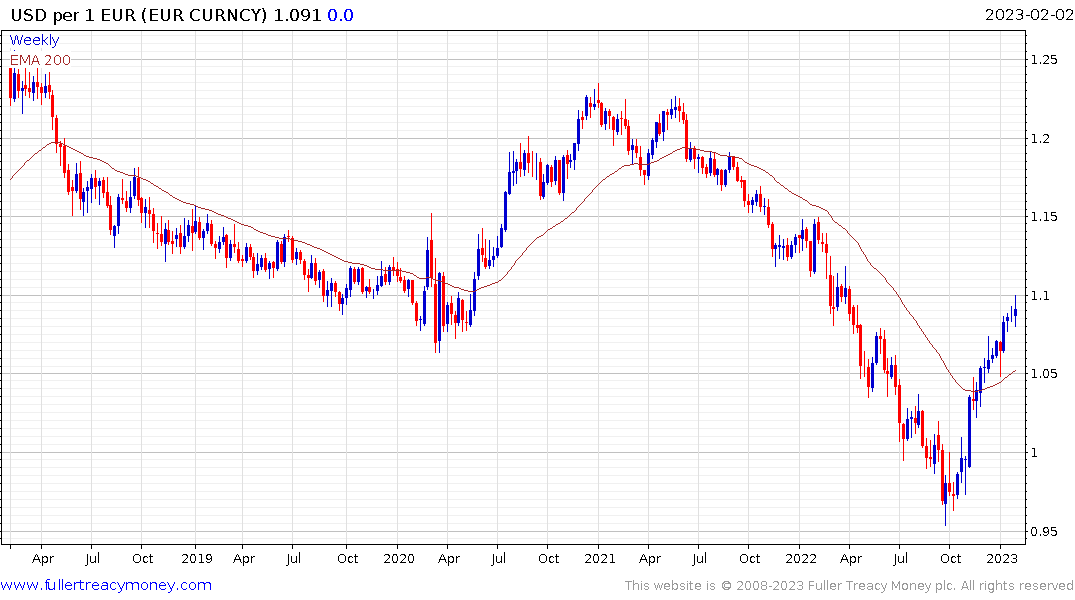Click the chart title 'USD per 1 EUR (EUR CURNCY)'
Viewport: 1075px width, 600px height.
click(138, 15)
